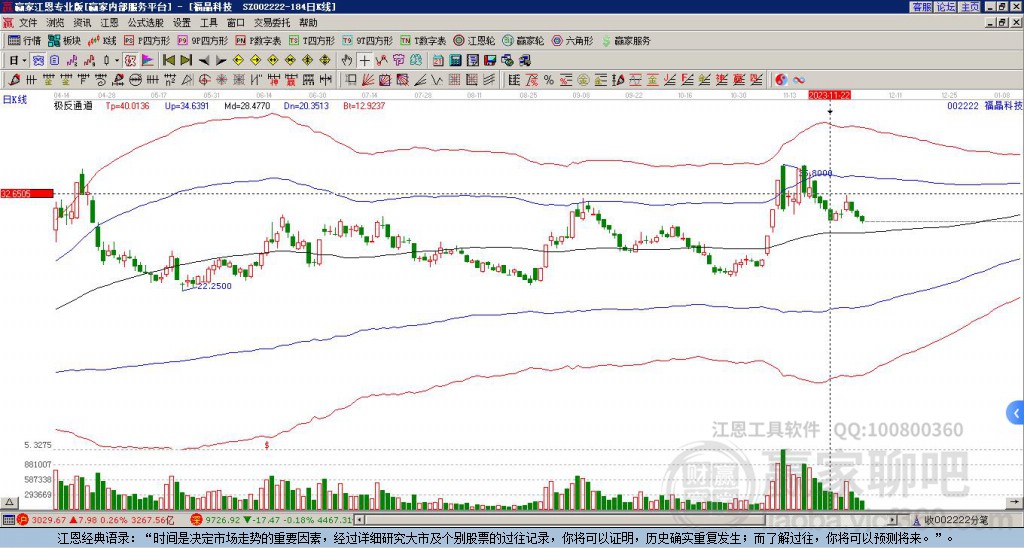Open the 行情 quotes view

click(24, 40)
